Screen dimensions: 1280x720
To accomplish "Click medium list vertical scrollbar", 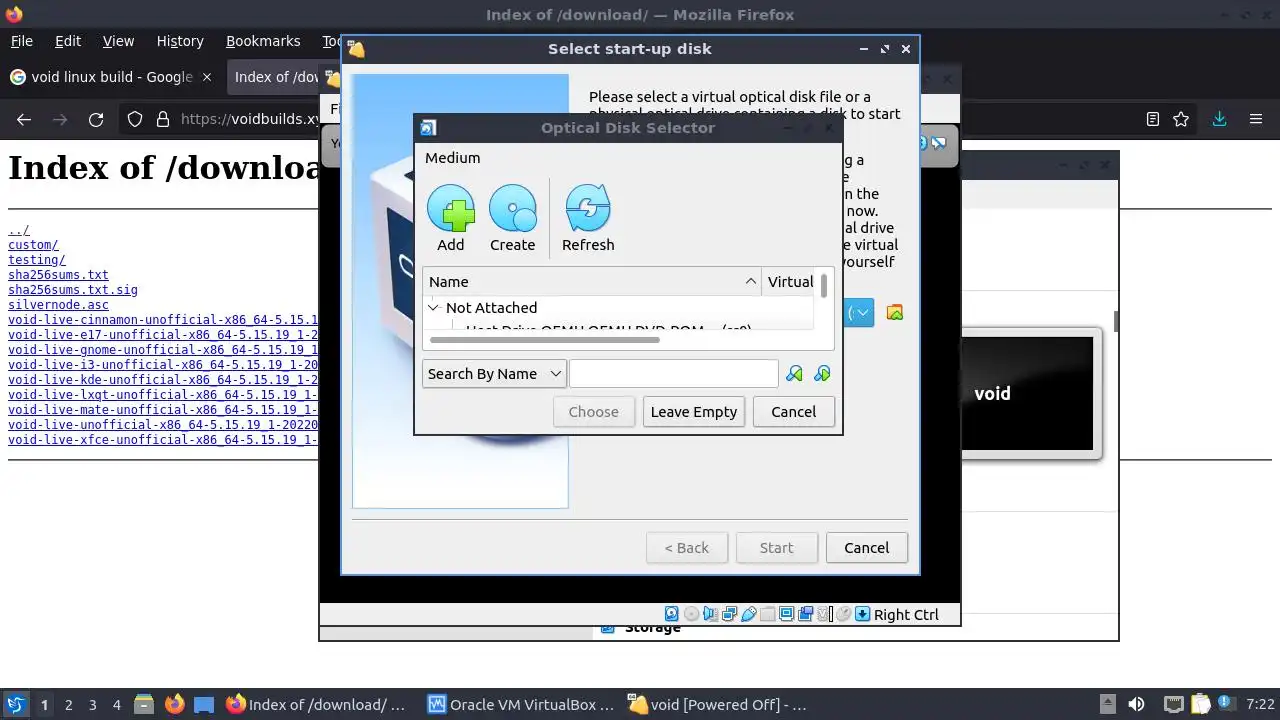I will click(x=824, y=286).
